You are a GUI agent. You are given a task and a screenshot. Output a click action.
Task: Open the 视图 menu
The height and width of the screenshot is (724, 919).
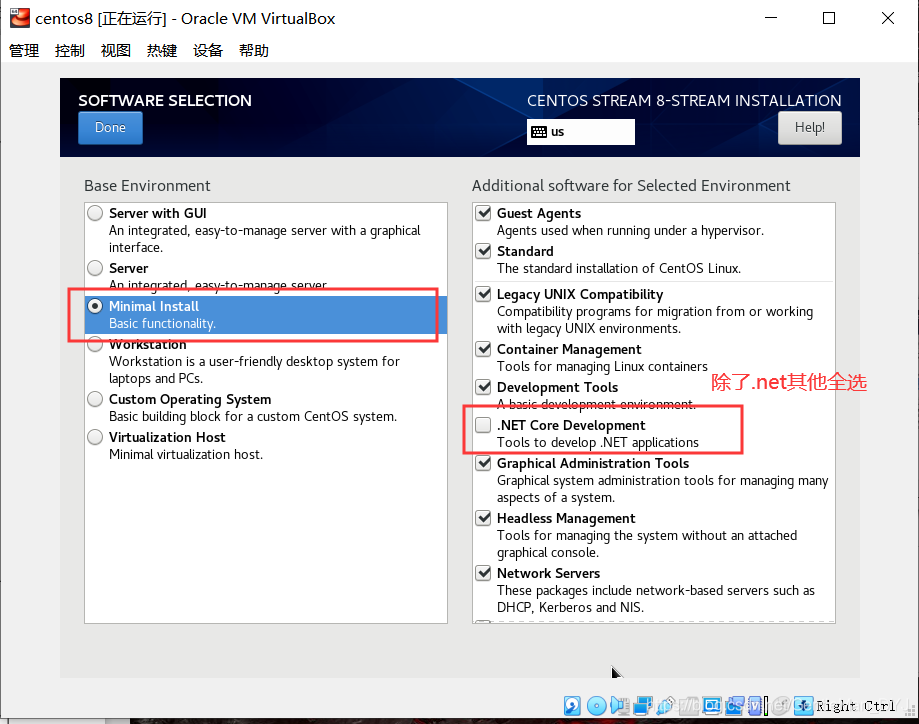[x=115, y=51]
